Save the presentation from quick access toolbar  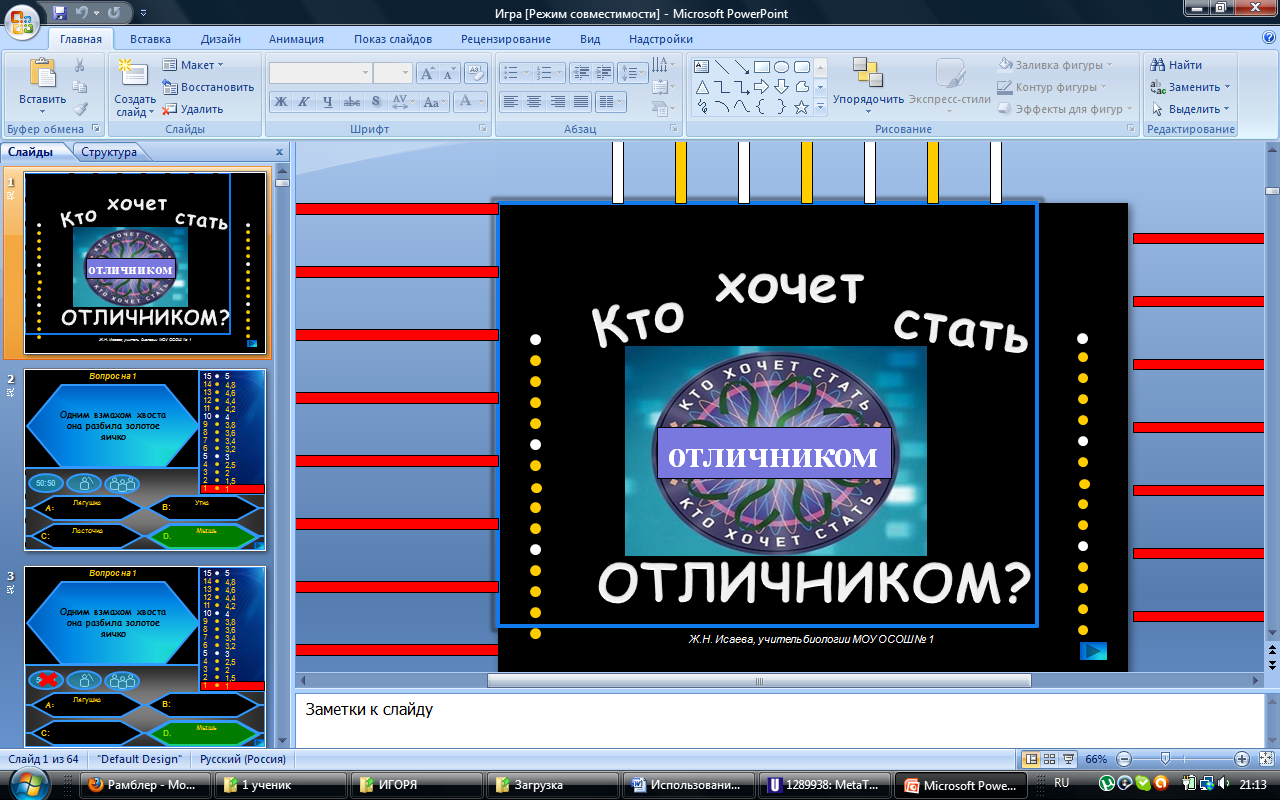pos(60,13)
